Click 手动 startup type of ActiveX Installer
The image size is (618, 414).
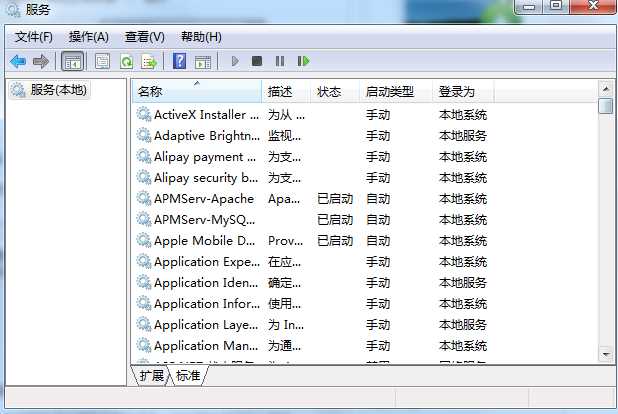(x=378, y=115)
